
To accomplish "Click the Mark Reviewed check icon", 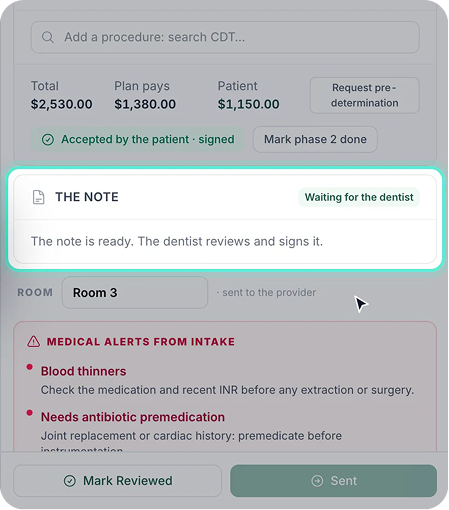I will coord(70,481).
